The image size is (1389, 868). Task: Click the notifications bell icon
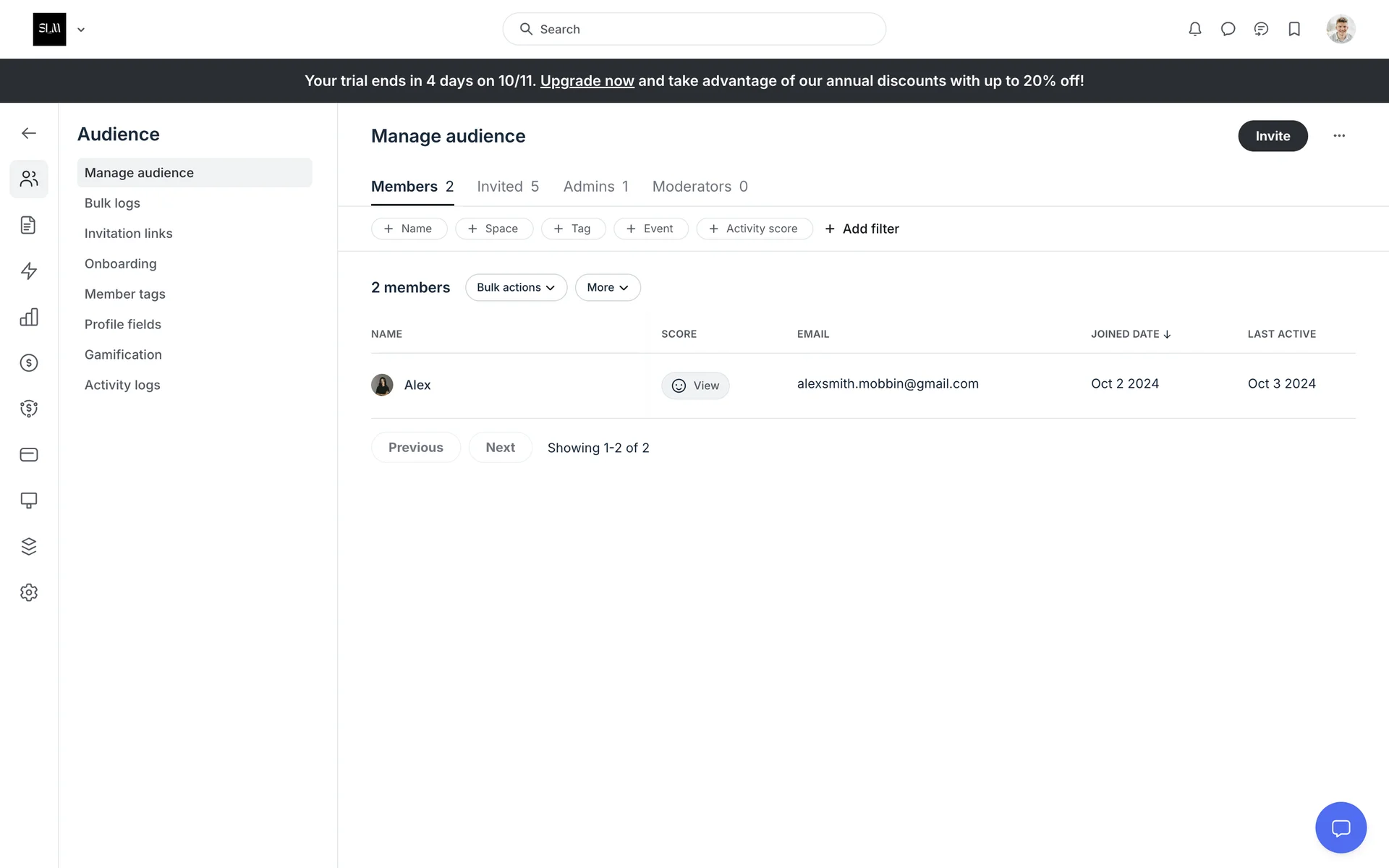pos(1194,29)
